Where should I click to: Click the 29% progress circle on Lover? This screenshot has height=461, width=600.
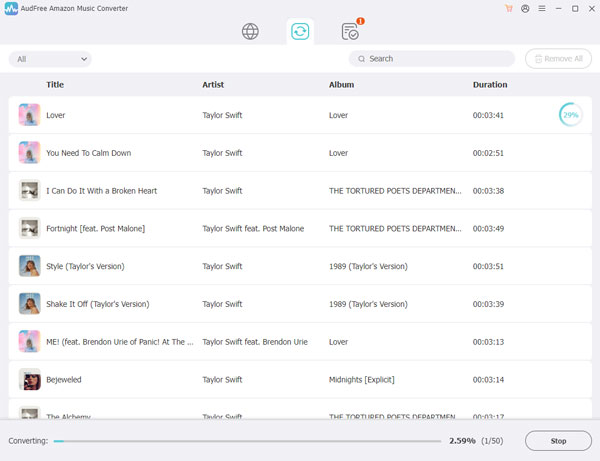570,115
